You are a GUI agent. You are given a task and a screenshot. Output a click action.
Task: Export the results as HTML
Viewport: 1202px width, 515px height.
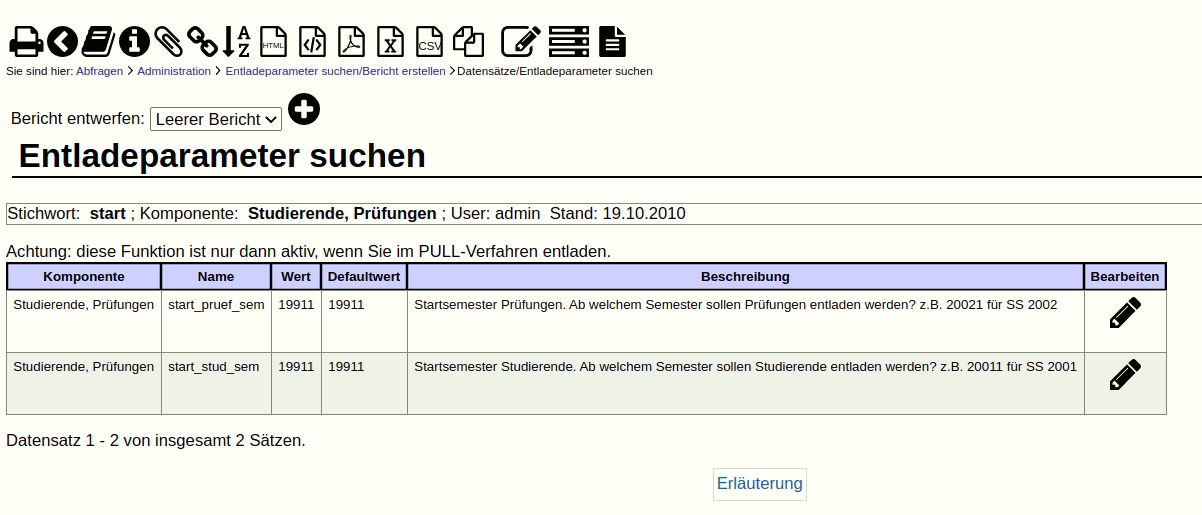click(273, 41)
